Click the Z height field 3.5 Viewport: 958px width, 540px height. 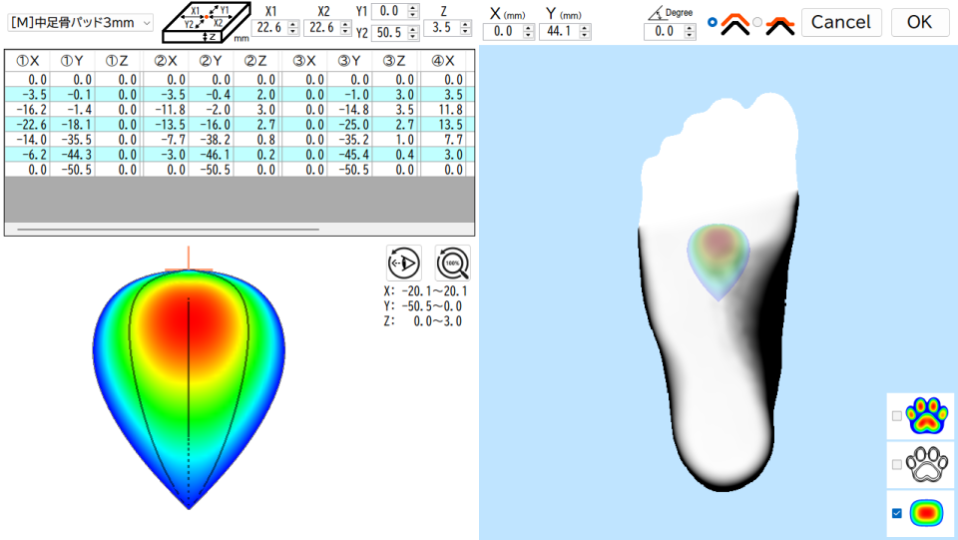click(442, 27)
